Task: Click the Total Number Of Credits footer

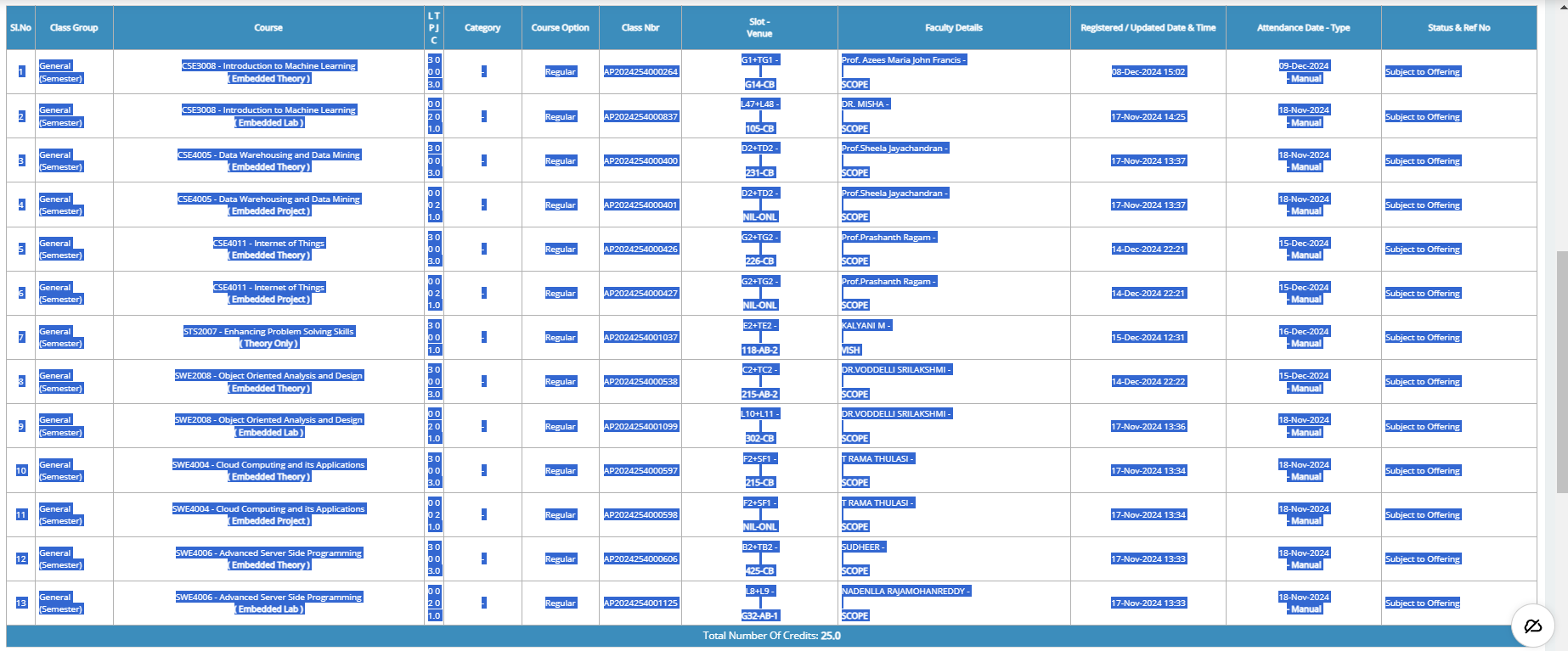Action: 771,636
